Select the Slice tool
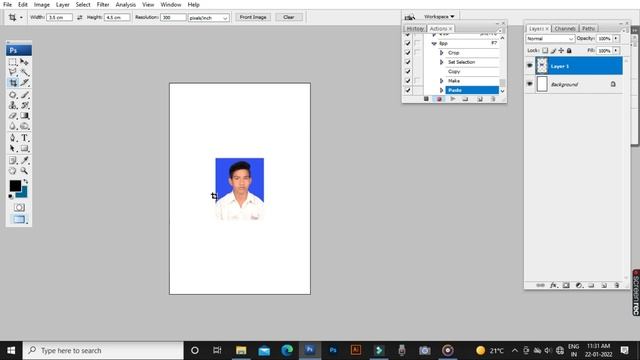Viewport: 640px width, 360px height. point(24,82)
